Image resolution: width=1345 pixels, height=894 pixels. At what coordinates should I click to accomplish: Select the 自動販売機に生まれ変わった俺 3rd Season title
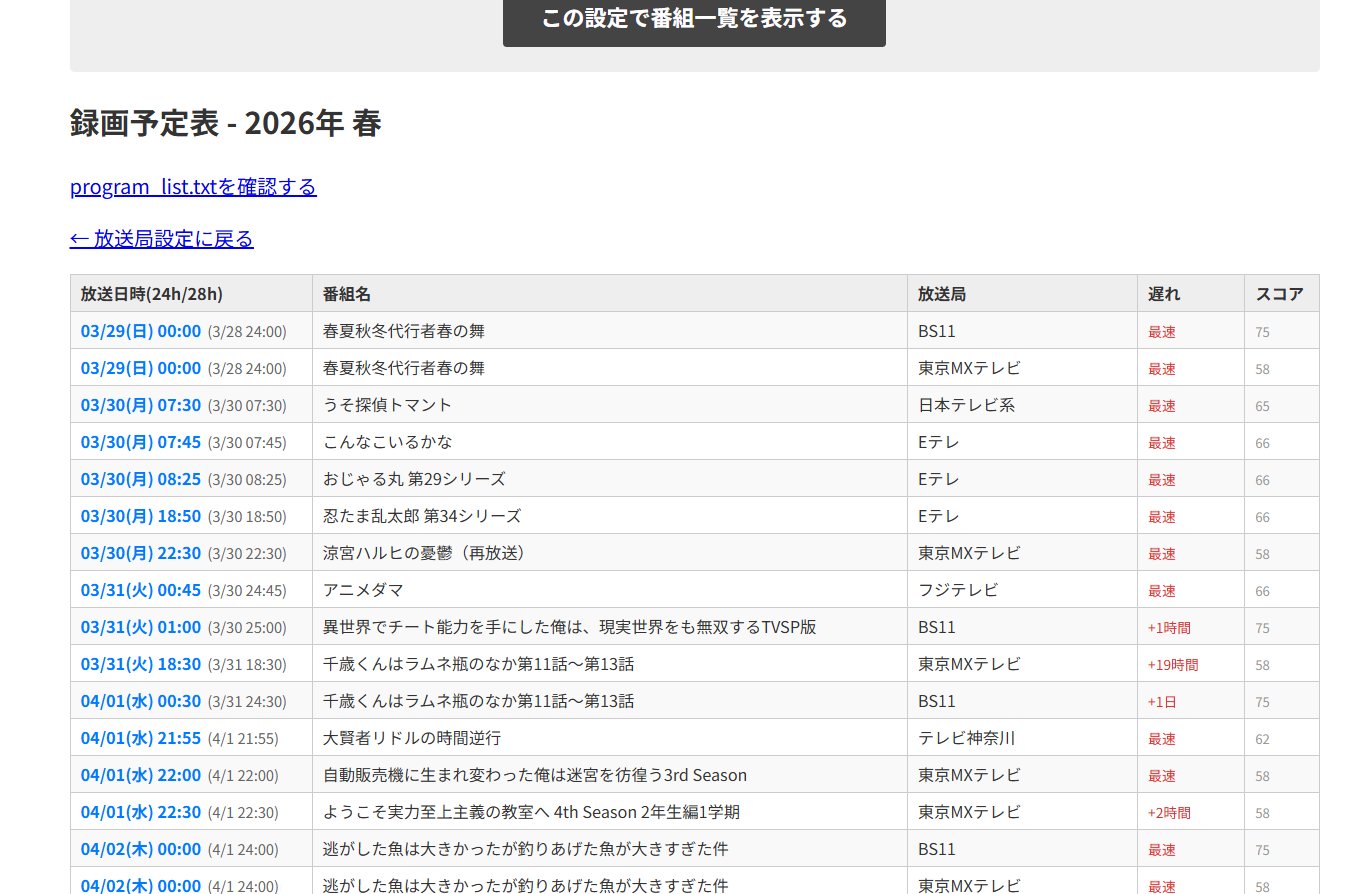pyautogui.click(x=535, y=775)
